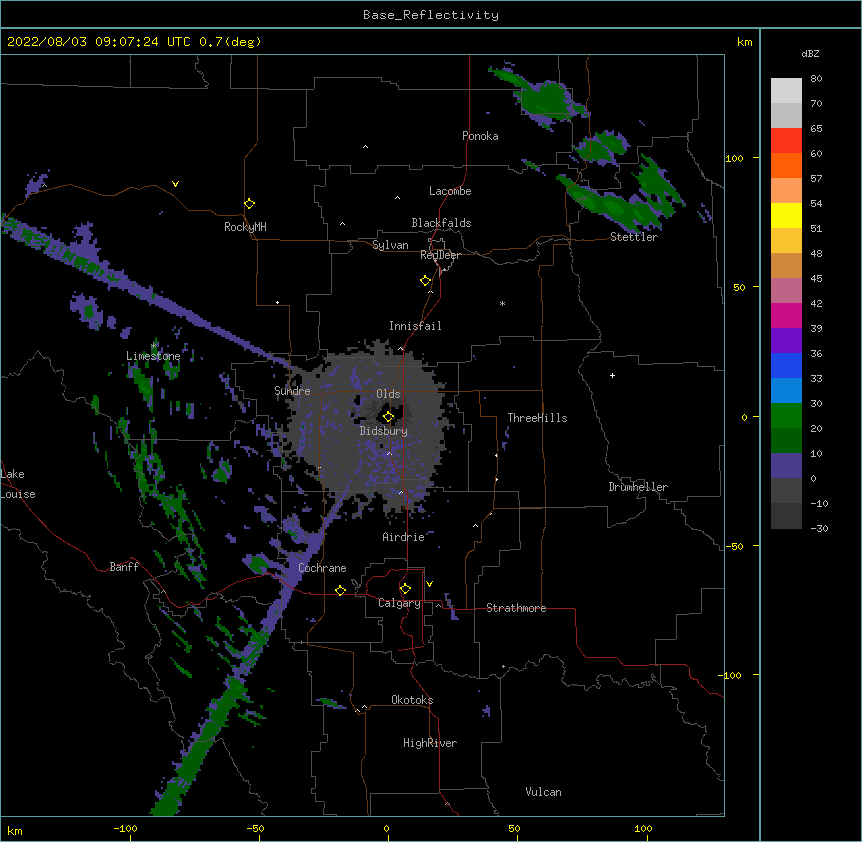This screenshot has width=862, height=842.
Task: Click the white asterisk marker east of Innisfail
Action: click(502, 303)
